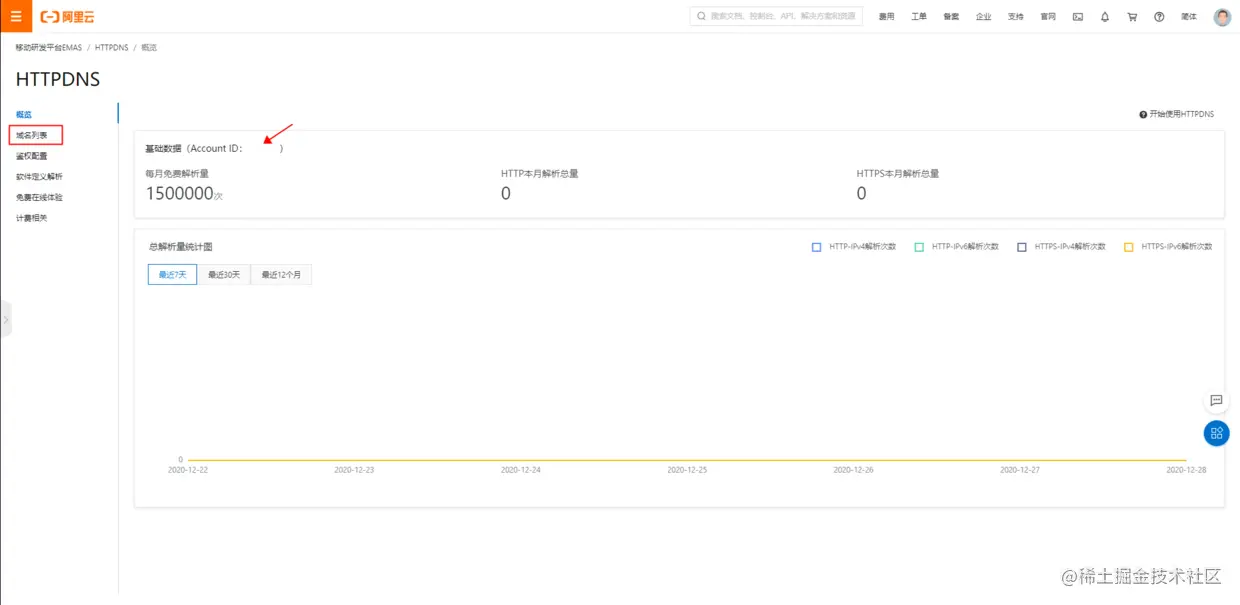Image resolution: width=1240 pixels, height=605 pixels.
Task: Open 免费在线体验 in the sidebar
Action: click(39, 197)
